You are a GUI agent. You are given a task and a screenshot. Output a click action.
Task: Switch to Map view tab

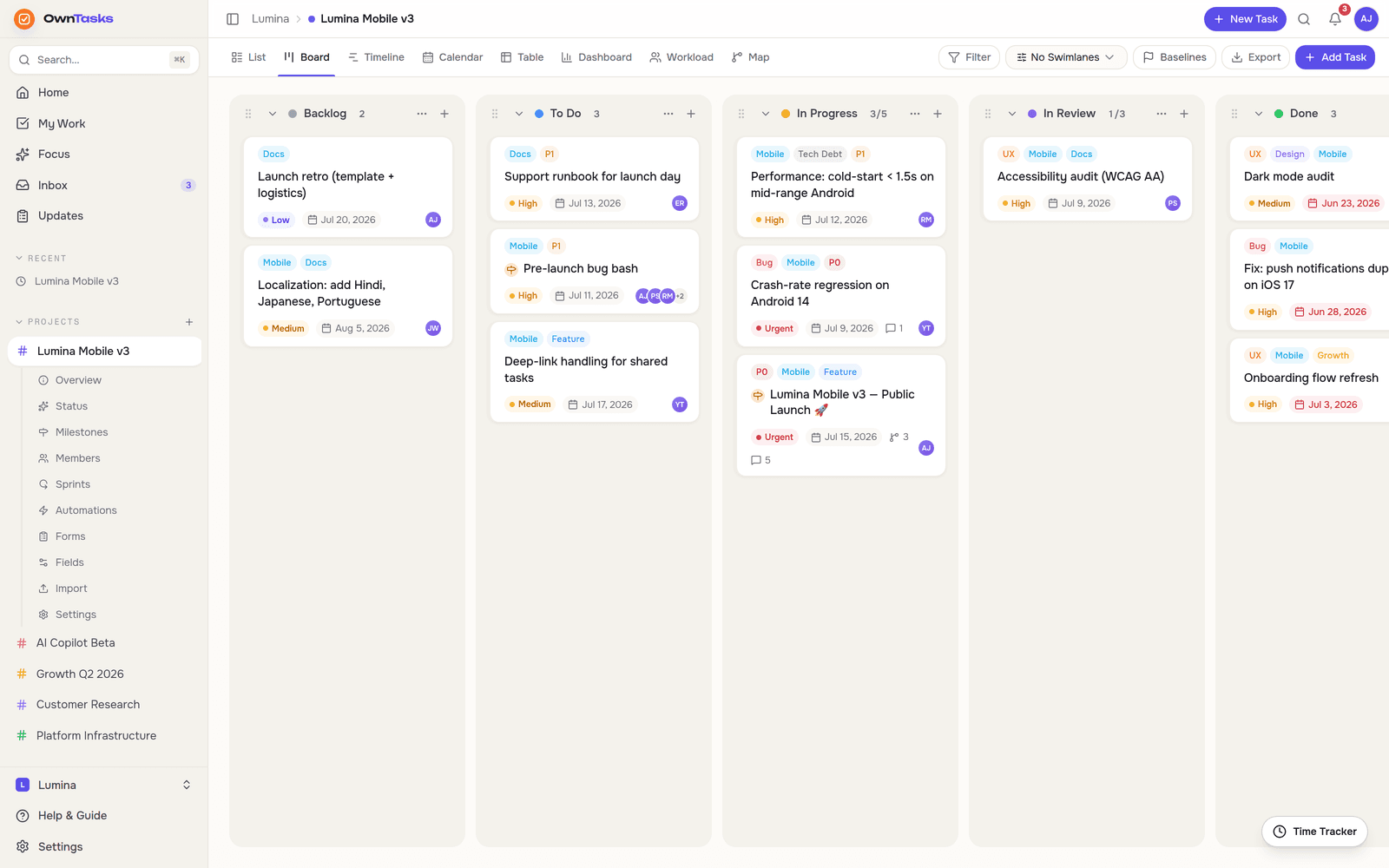[x=750, y=57]
